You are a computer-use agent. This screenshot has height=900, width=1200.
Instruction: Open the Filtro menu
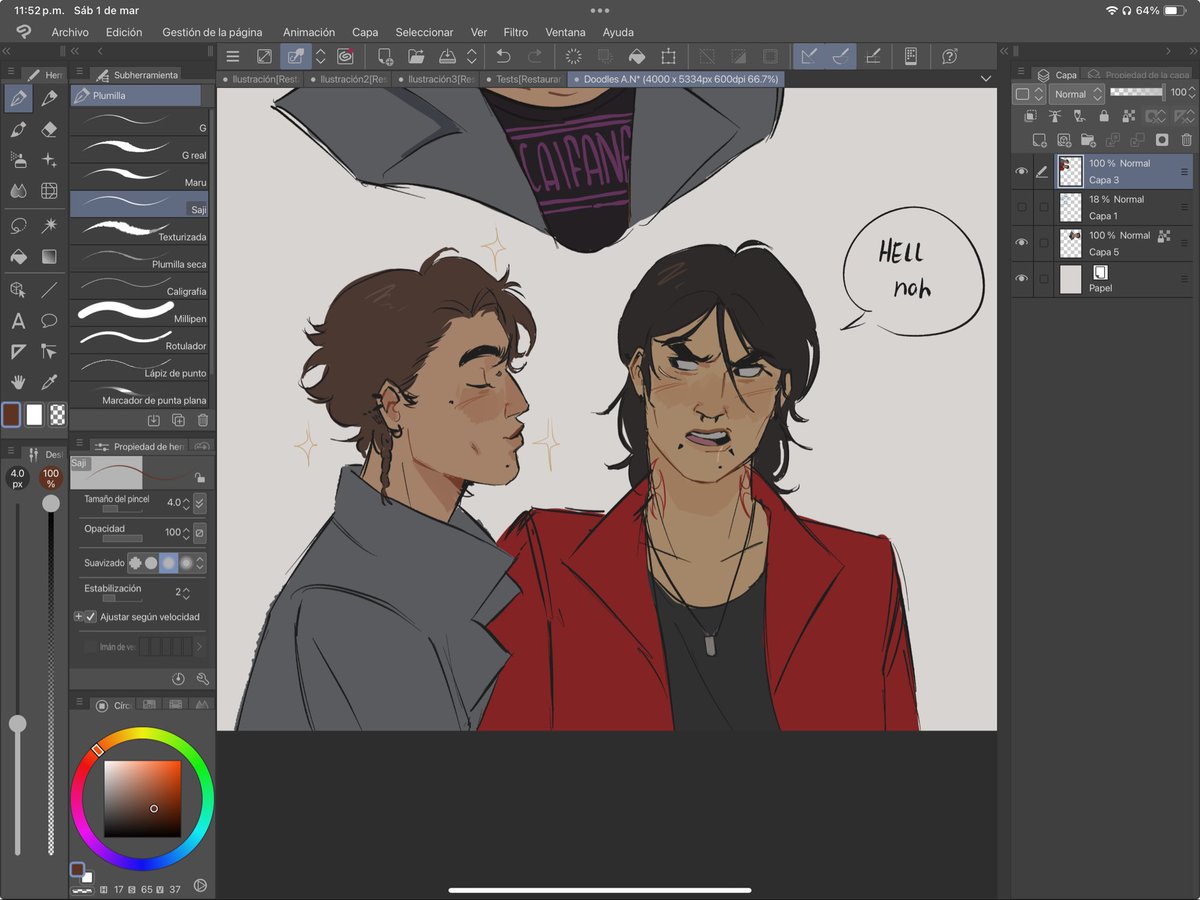click(516, 32)
